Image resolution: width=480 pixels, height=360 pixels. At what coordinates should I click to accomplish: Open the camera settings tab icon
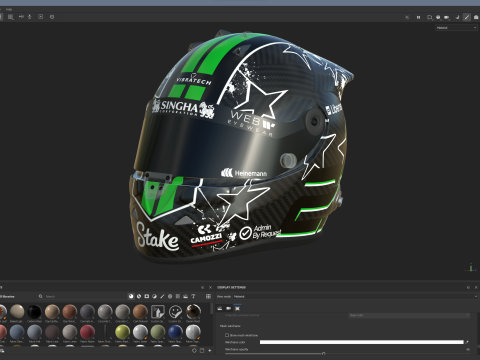(x=228, y=308)
